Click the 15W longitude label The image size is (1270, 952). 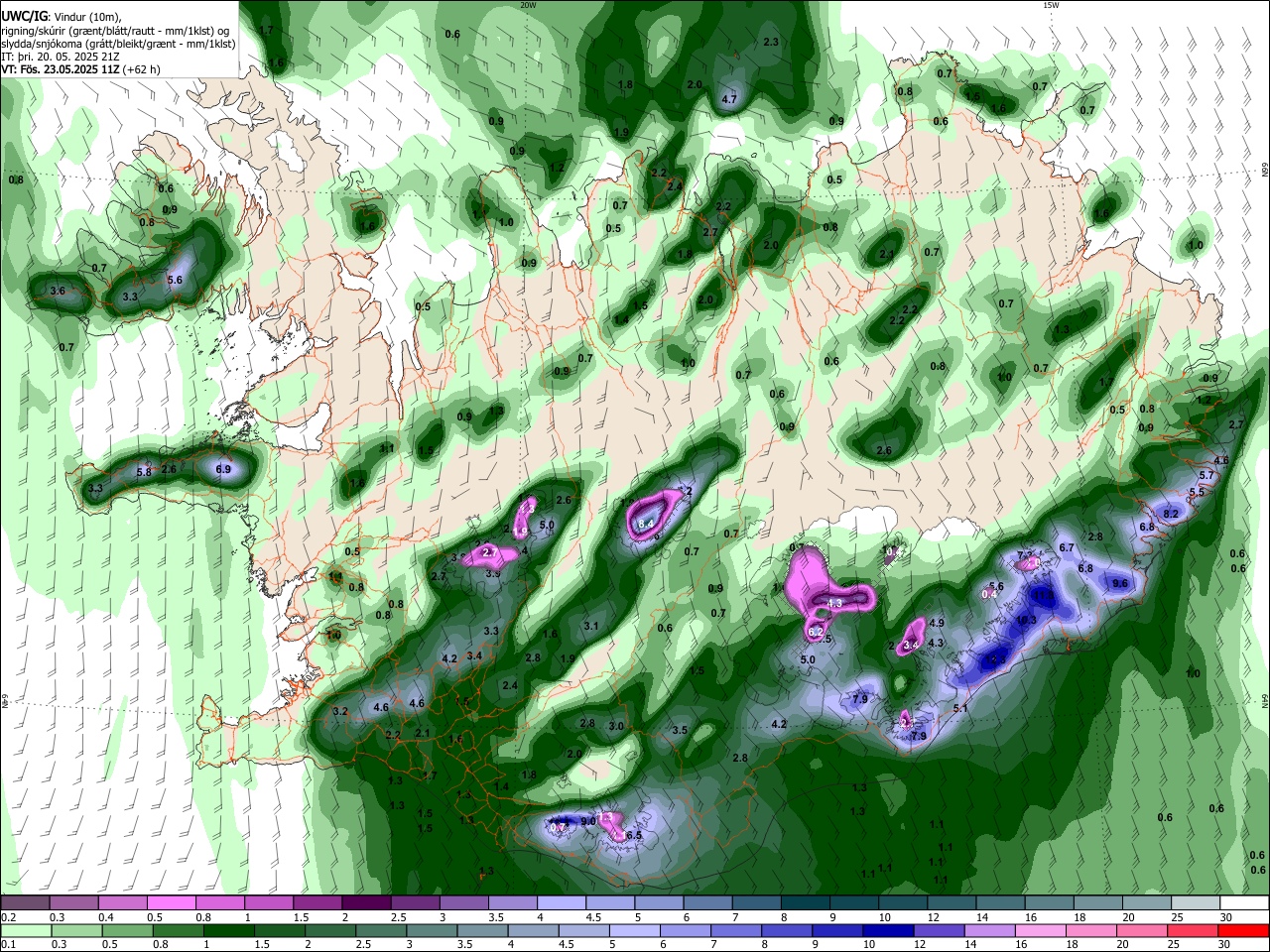[1051, 5]
